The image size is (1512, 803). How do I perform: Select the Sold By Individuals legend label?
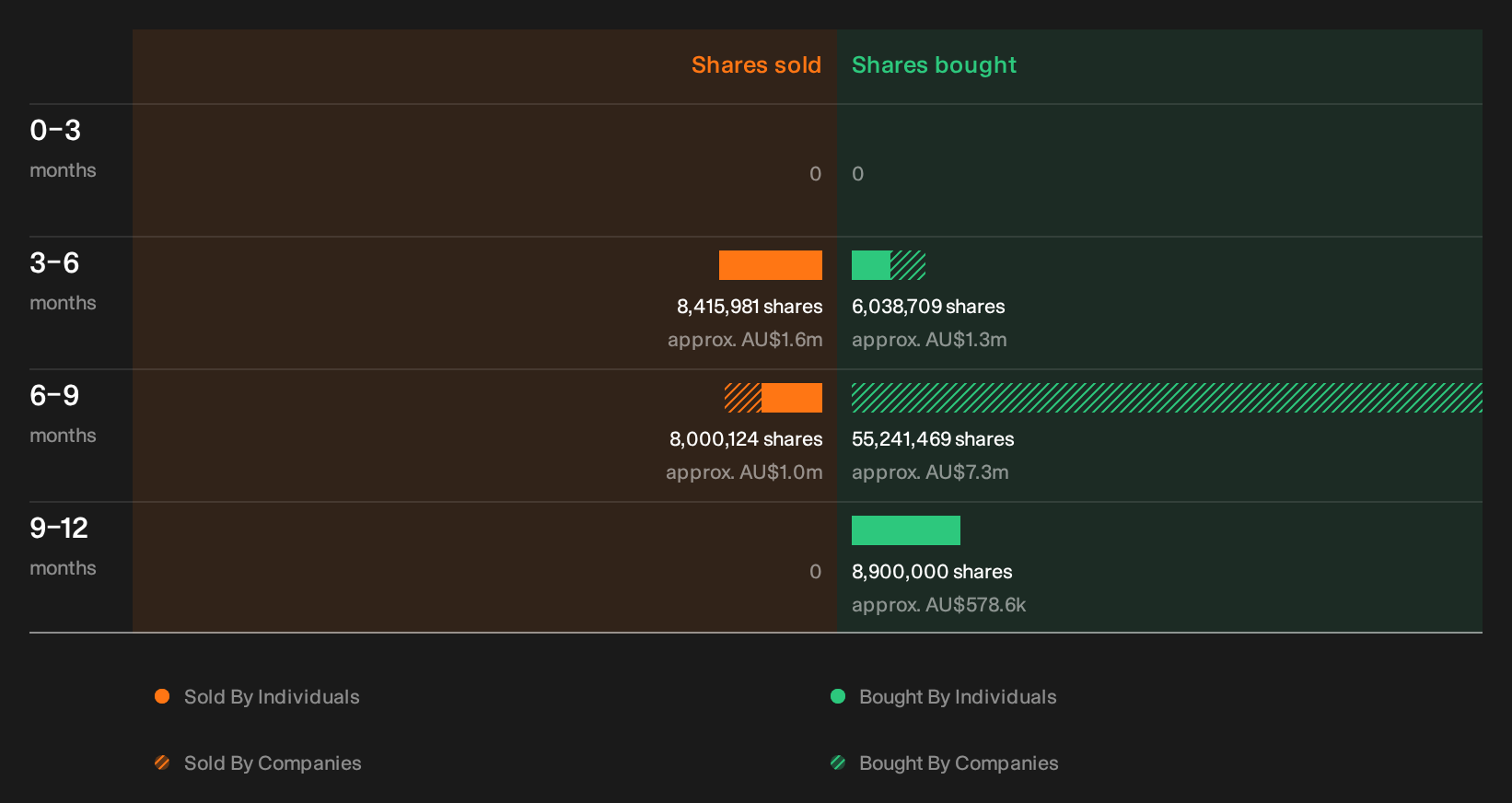click(272, 697)
